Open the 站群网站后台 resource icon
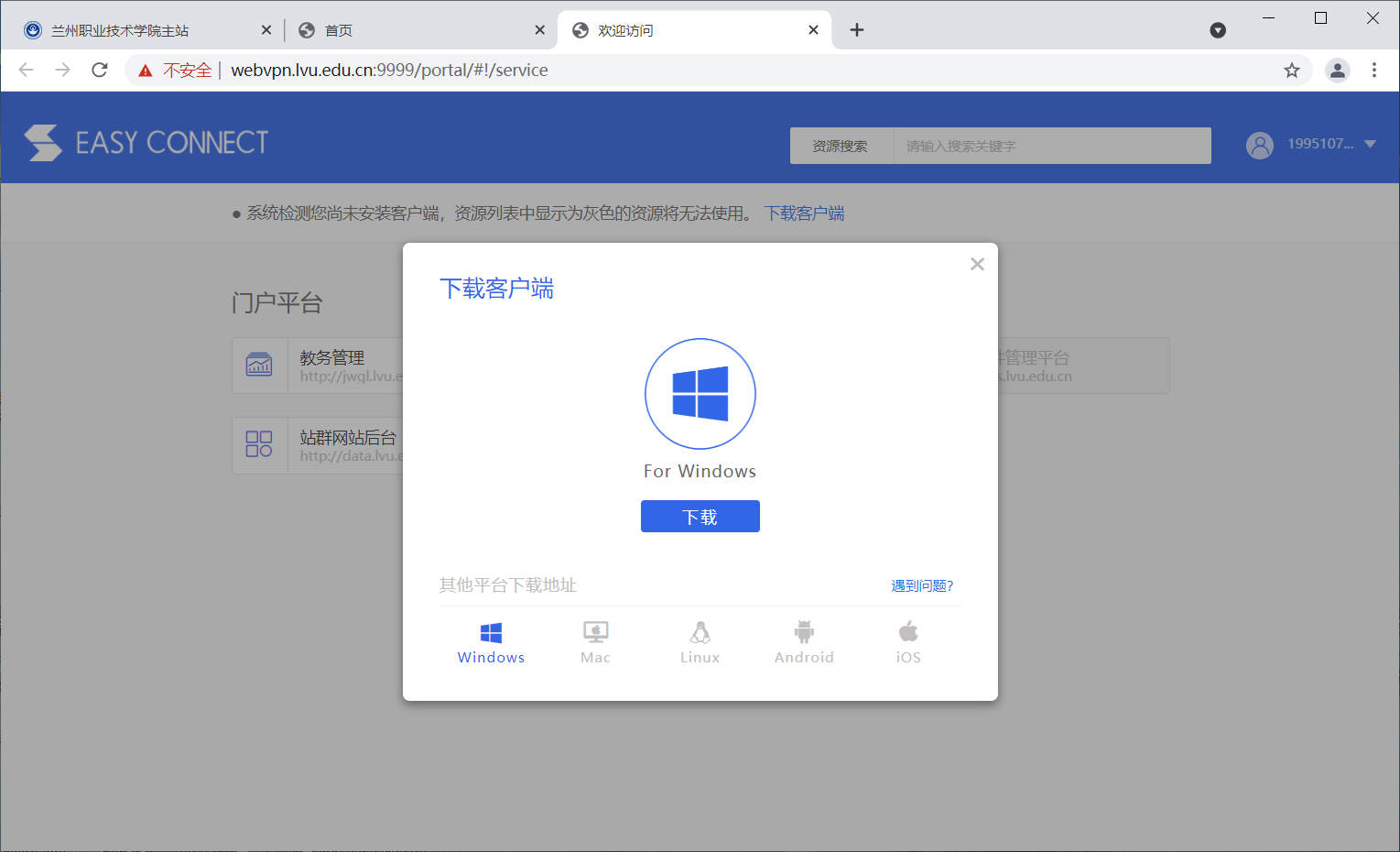Image resolution: width=1400 pixels, height=852 pixels. coord(259,445)
